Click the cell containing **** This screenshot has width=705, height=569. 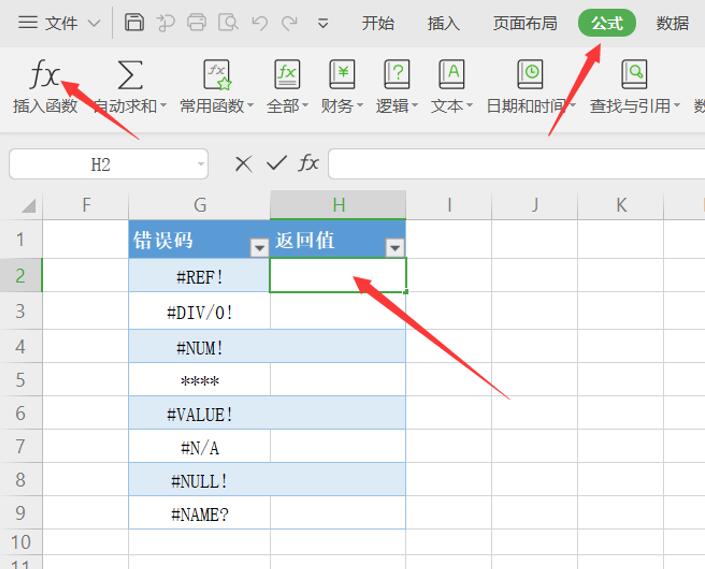(200, 380)
